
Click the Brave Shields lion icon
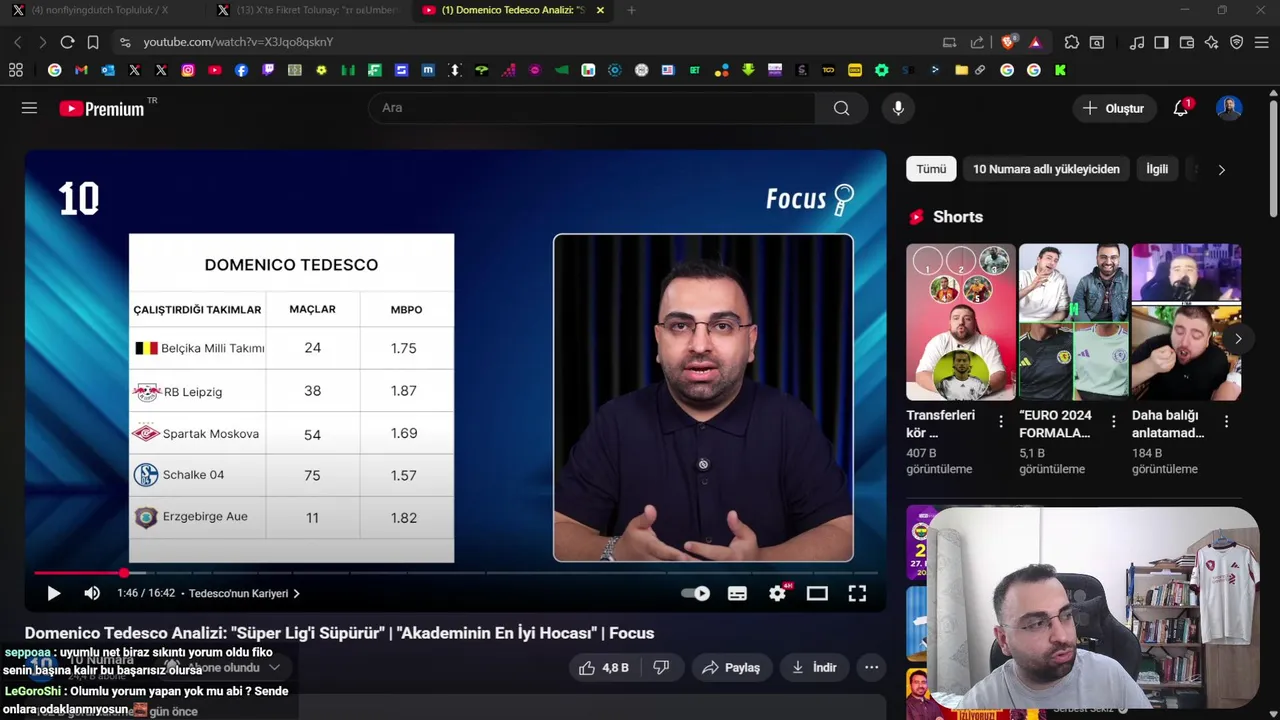click(x=1008, y=42)
